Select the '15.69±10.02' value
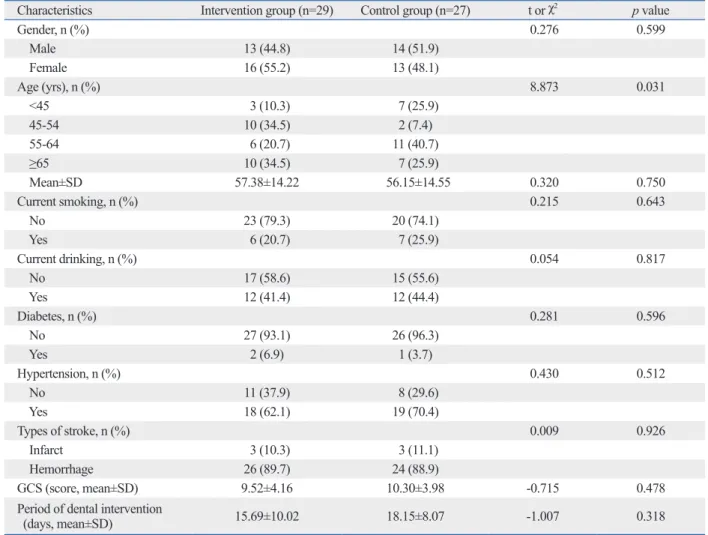Screen dimensions: 708x535 click(267, 516)
